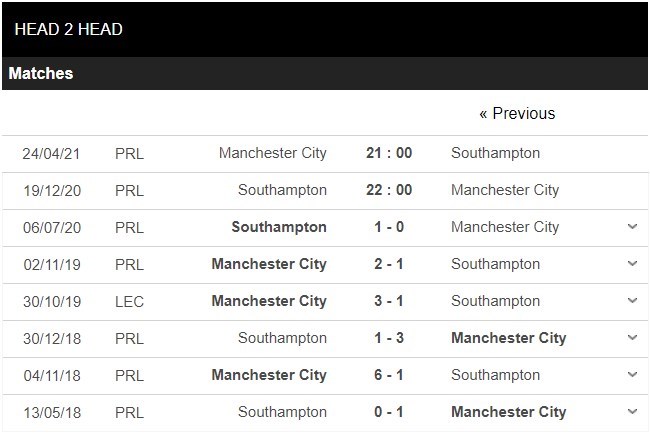Click the 1 - 0 score on 06/07/20
This screenshot has height=438, width=650.
pyautogui.click(x=389, y=227)
